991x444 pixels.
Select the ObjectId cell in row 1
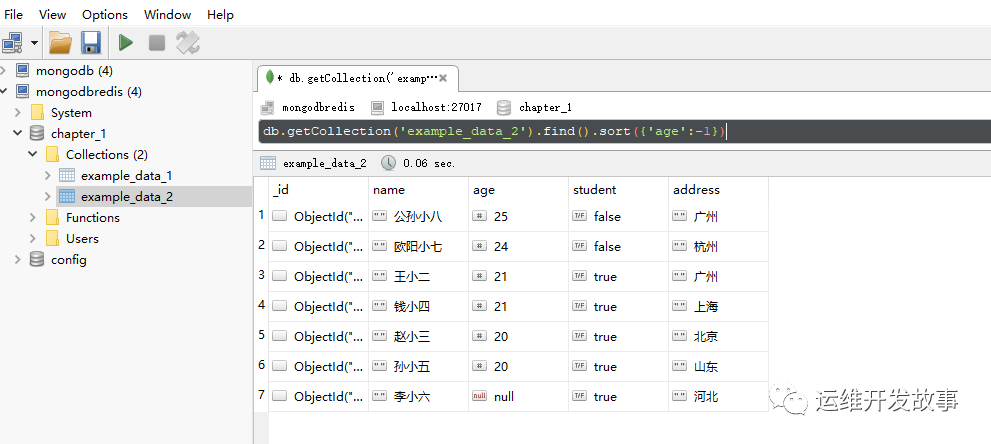(319, 217)
